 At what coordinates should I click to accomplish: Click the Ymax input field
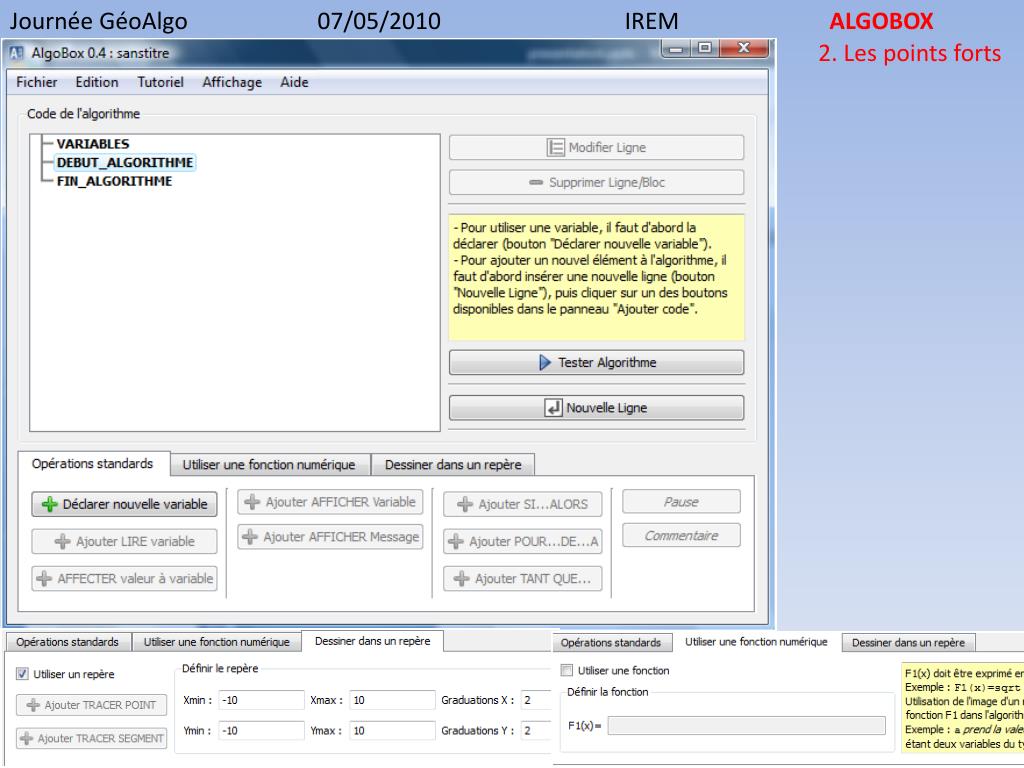[392, 731]
